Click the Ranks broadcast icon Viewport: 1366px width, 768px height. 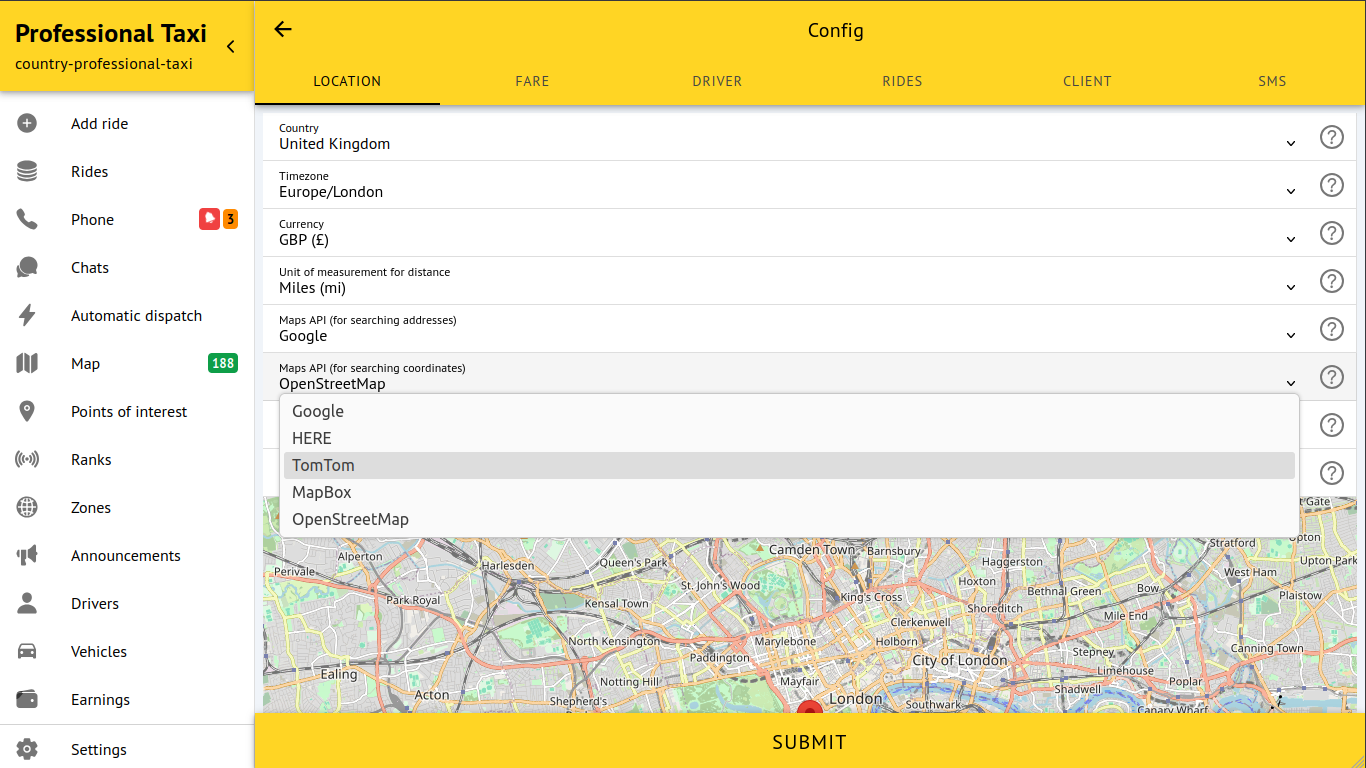27,460
